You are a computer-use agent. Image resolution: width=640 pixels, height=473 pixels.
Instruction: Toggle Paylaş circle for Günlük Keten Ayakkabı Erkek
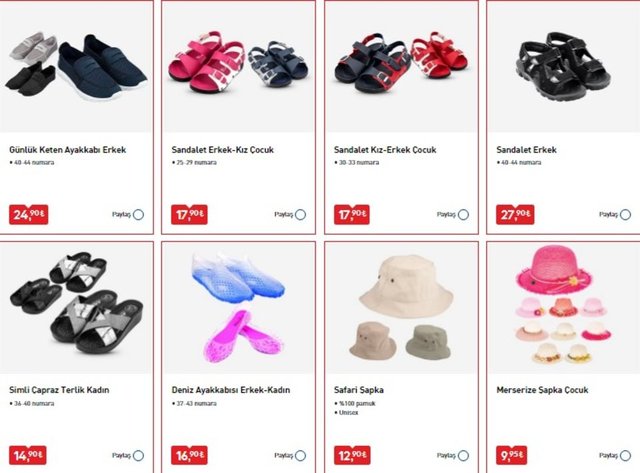coord(138,215)
